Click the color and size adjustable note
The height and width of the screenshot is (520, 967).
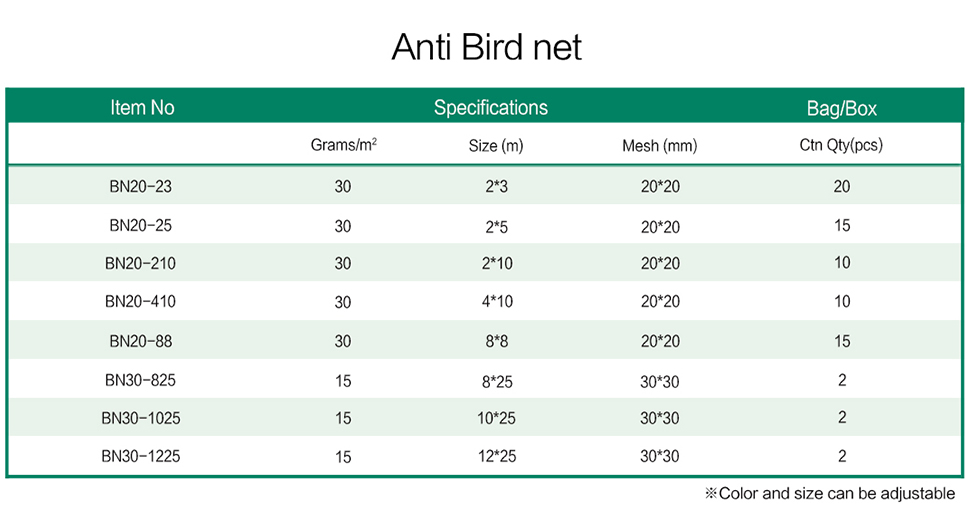point(830,493)
